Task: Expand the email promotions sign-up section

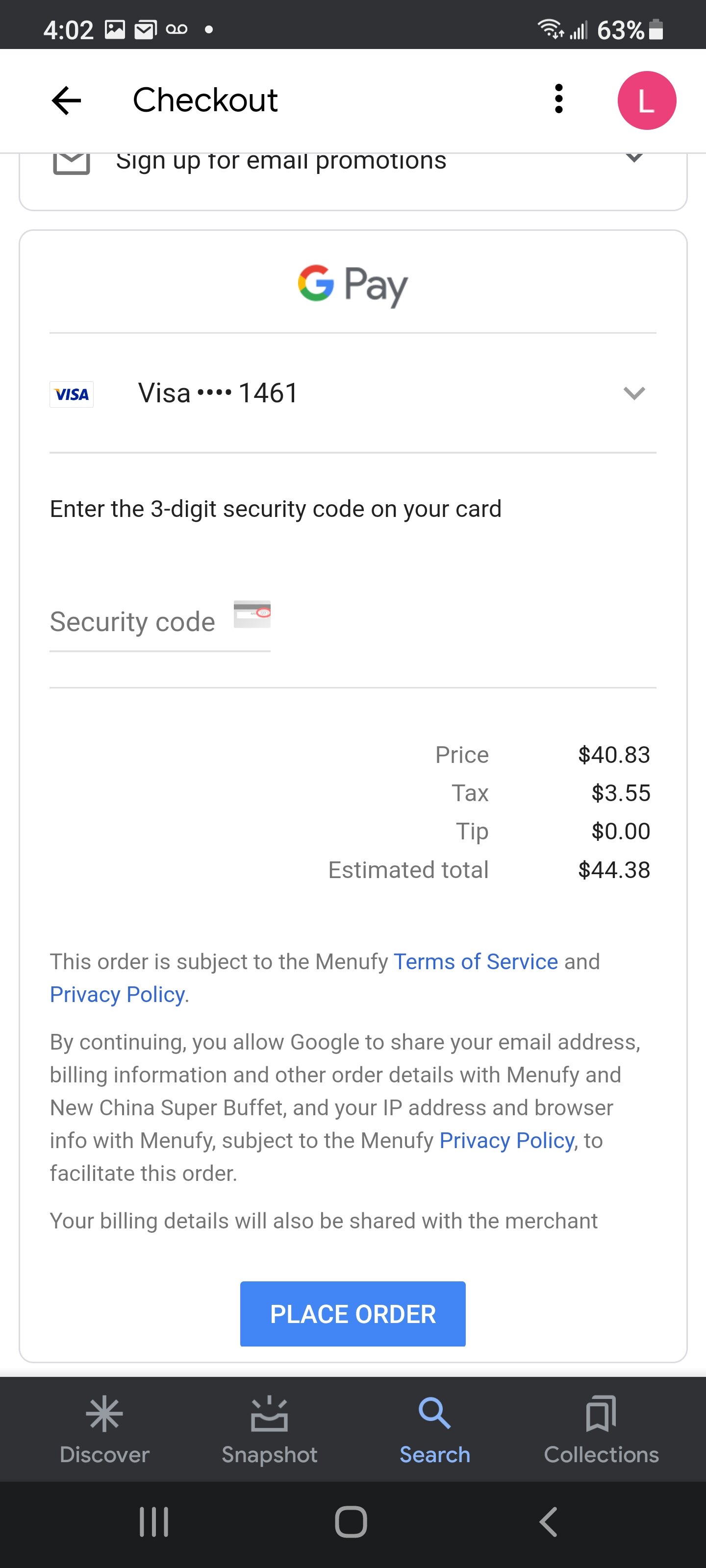Action: [634, 158]
